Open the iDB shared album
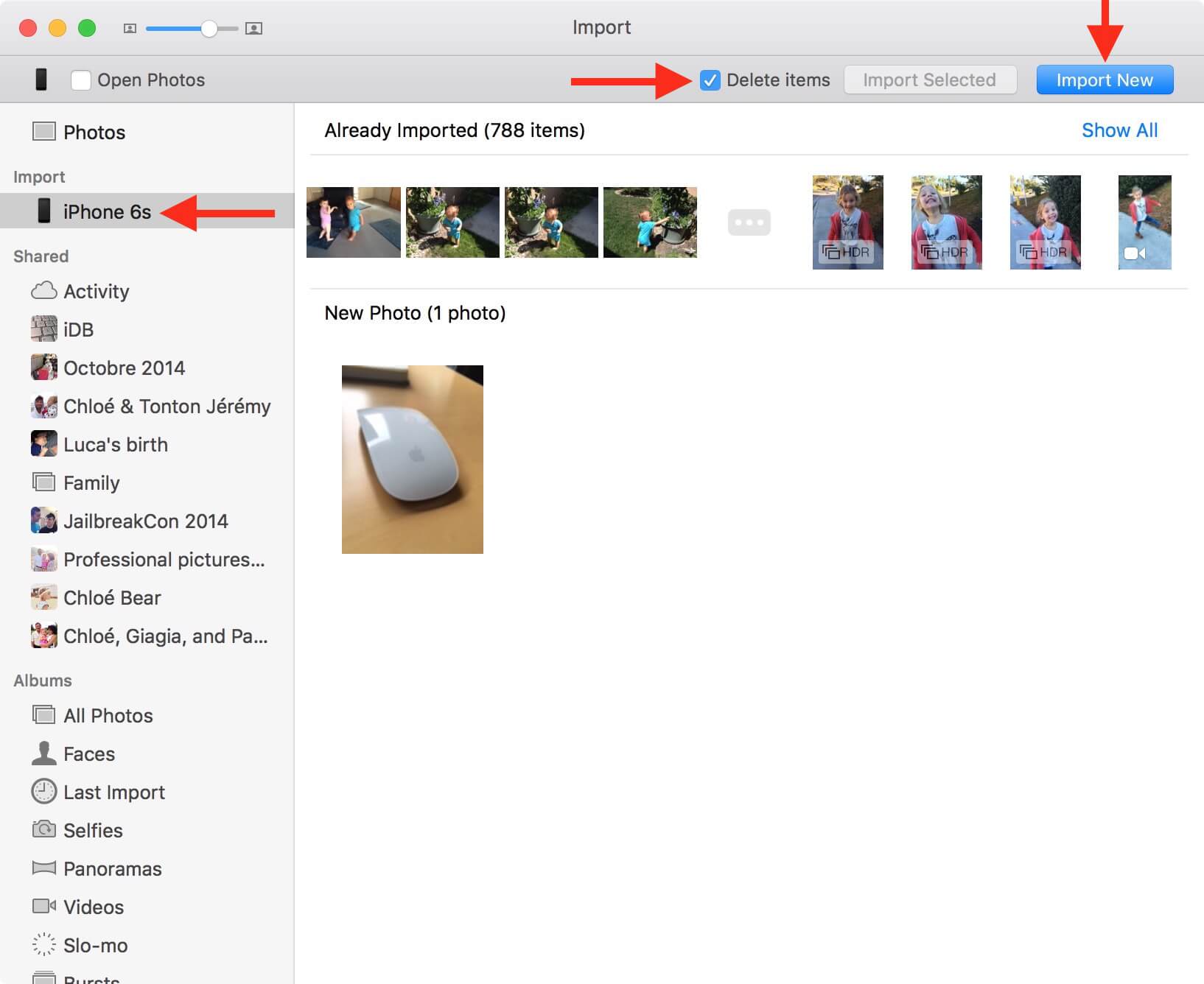 [147, 329]
